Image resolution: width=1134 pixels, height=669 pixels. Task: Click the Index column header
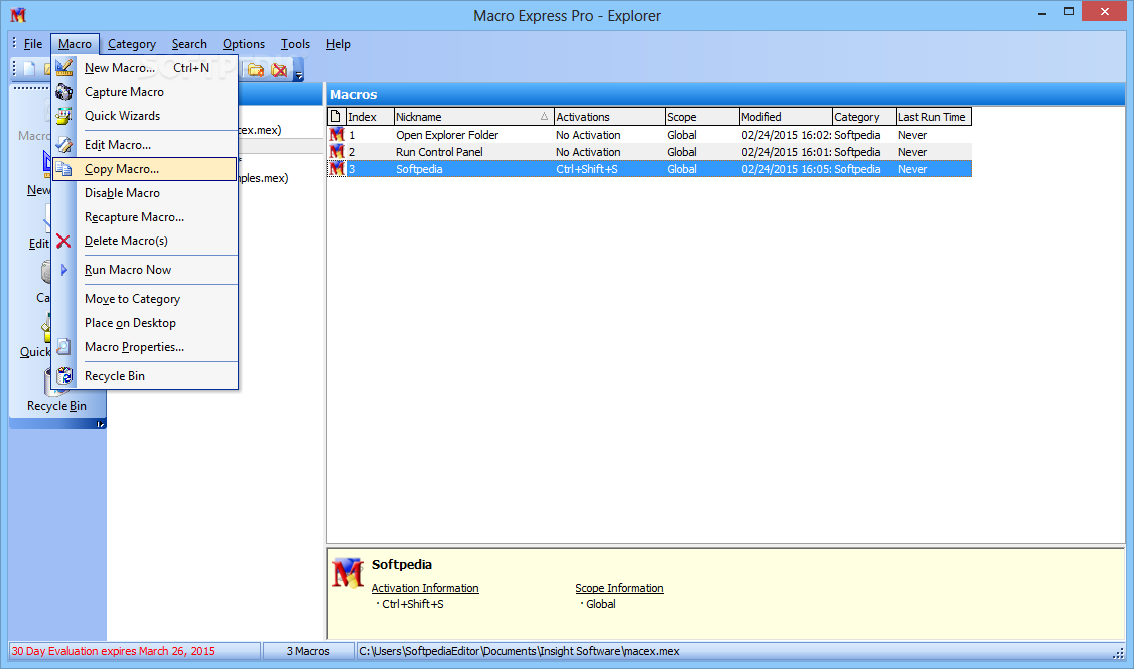[370, 116]
